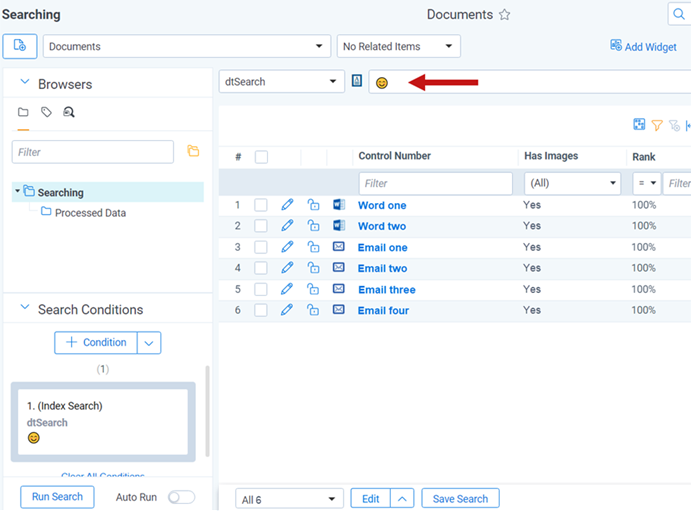Click the orange folder icon beside Filter box
The image size is (691, 511).
(x=193, y=151)
